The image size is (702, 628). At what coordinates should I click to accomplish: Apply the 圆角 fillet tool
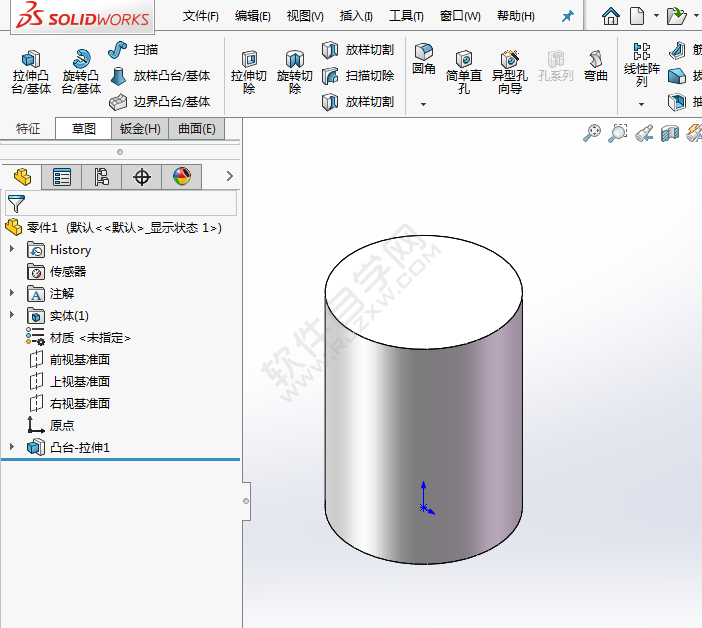click(424, 59)
